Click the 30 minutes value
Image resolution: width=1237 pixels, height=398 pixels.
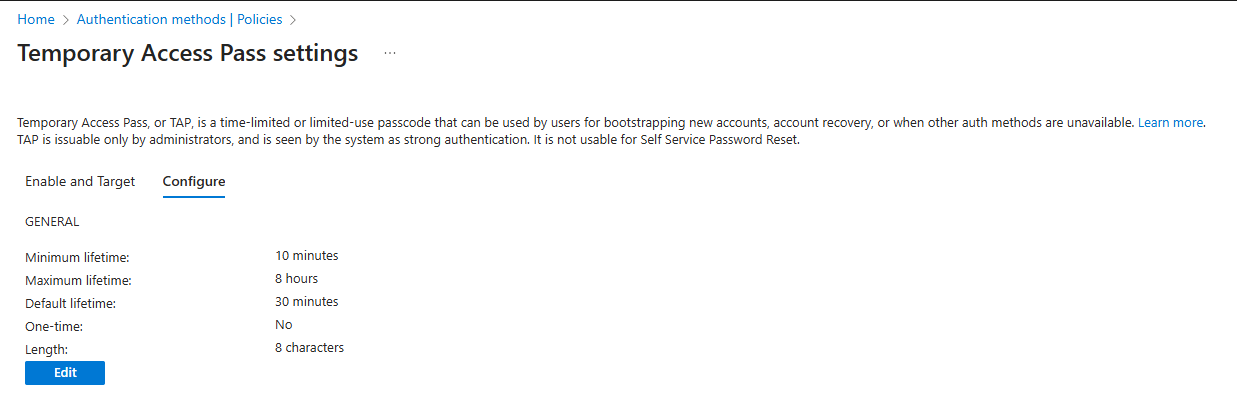307,302
